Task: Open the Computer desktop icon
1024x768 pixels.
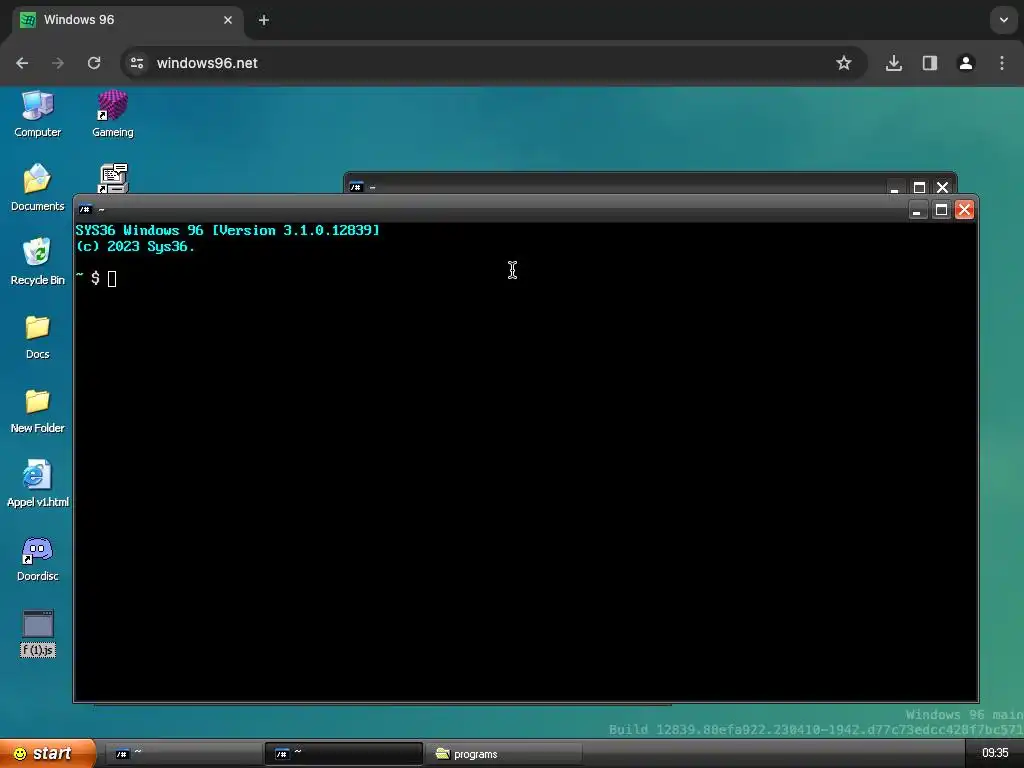Action: click(37, 114)
